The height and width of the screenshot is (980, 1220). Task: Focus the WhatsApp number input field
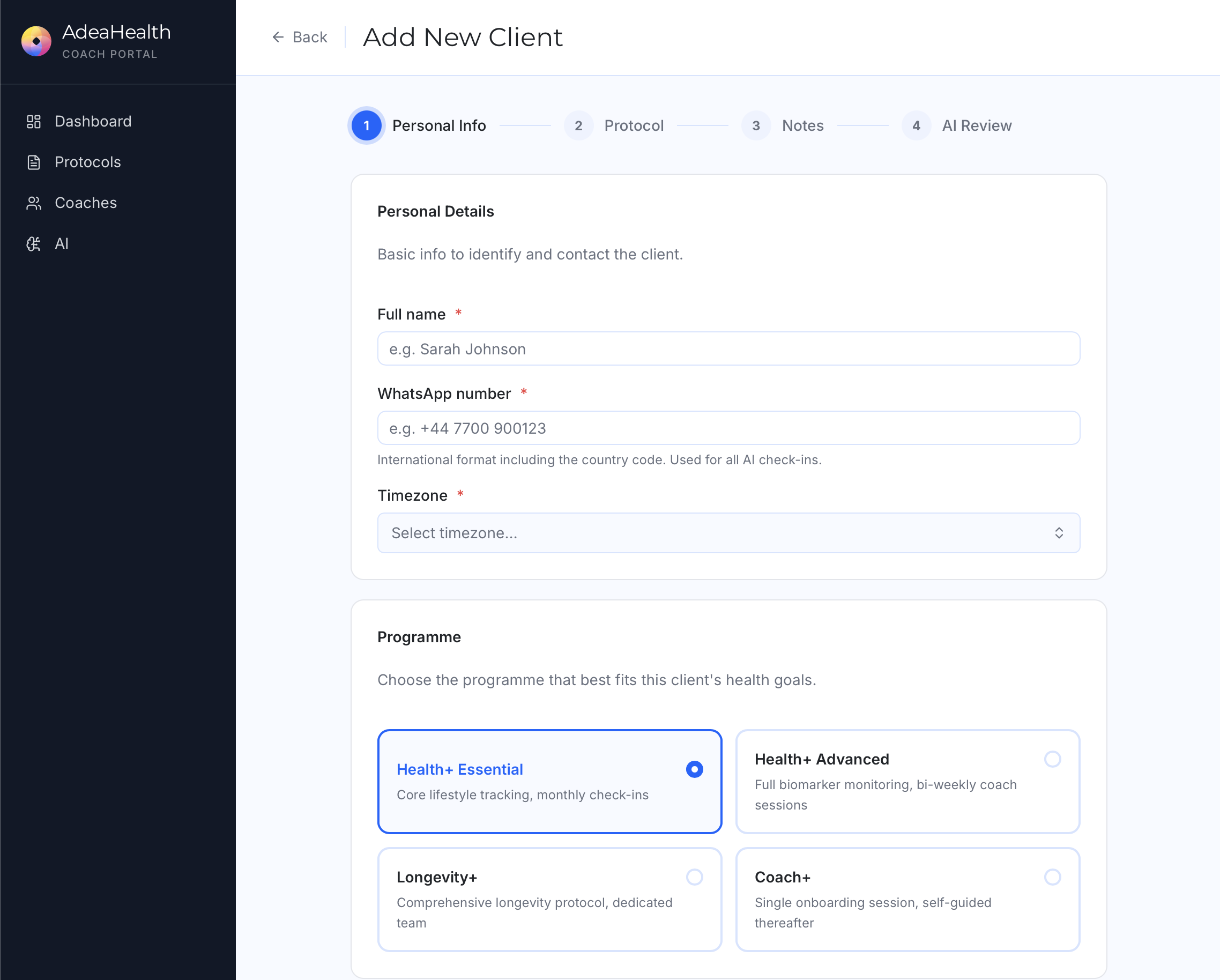tap(729, 428)
